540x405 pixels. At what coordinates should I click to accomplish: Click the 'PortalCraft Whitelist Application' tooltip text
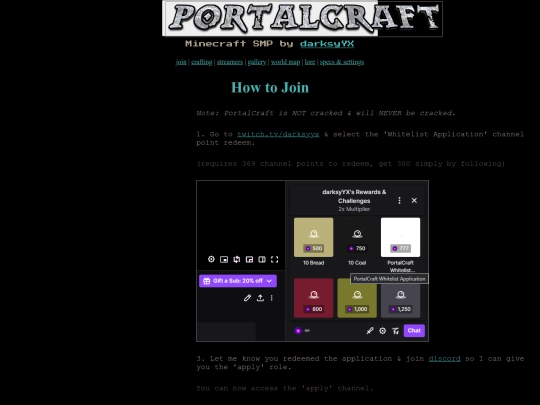click(x=390, y=279)
